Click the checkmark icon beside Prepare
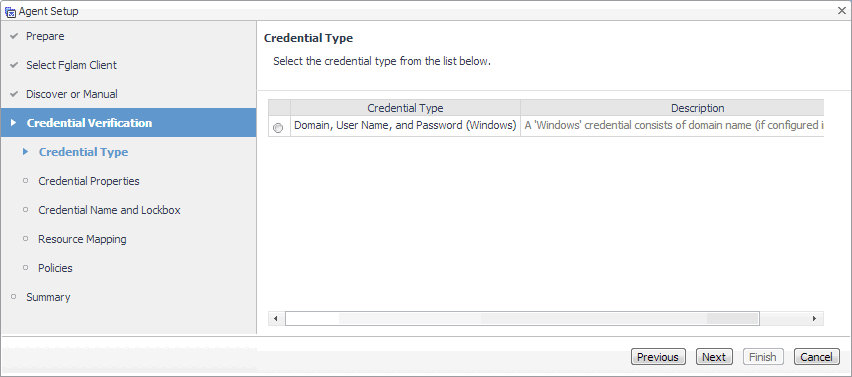 14,36
